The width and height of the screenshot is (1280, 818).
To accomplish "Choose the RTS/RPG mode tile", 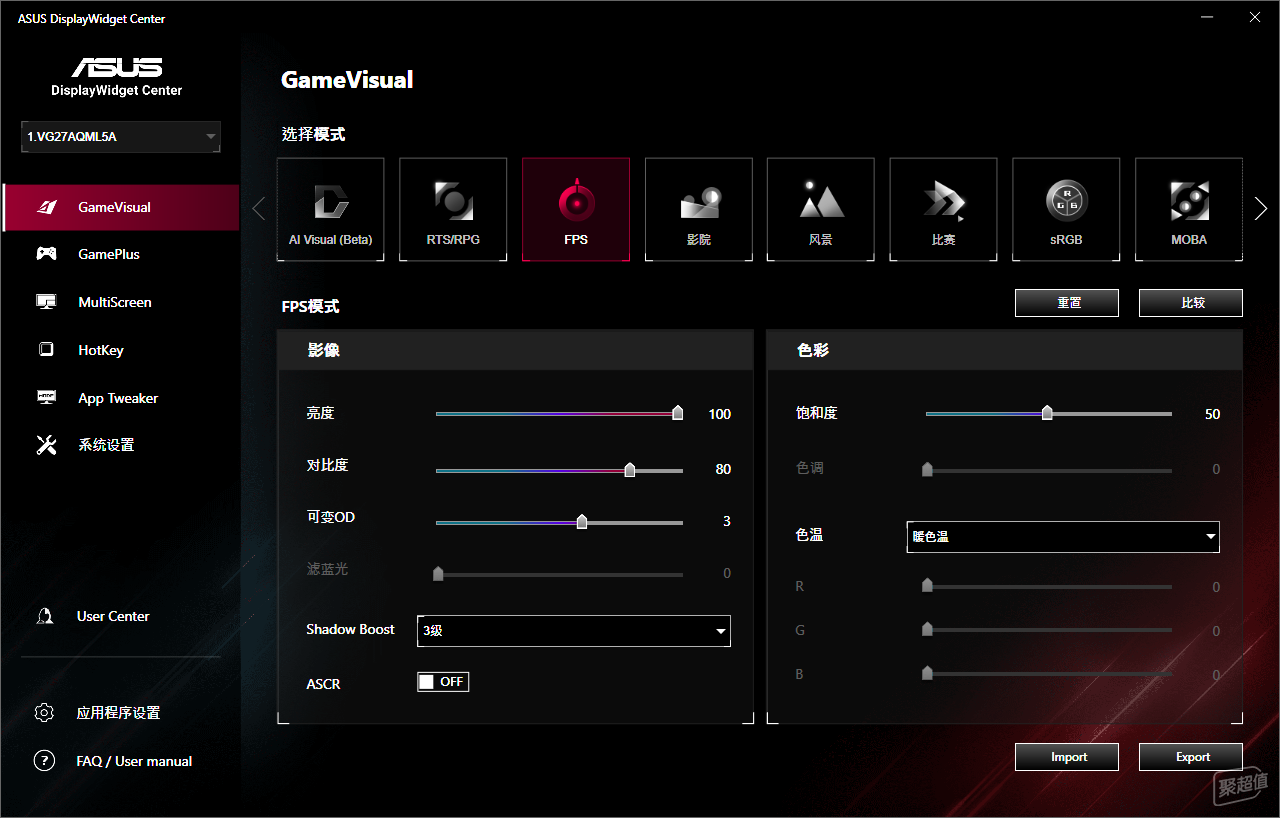I will (453, 209).
